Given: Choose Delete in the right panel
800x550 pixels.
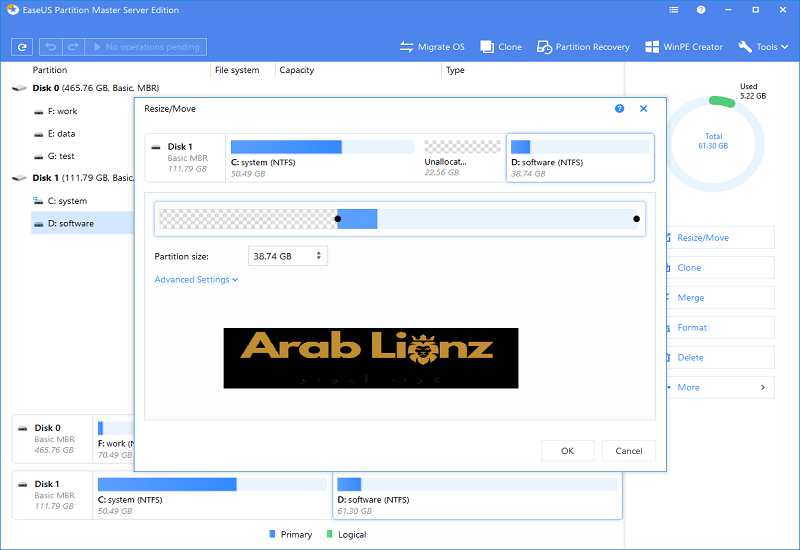Looking at the screenshot, I should tap(720, 358).
